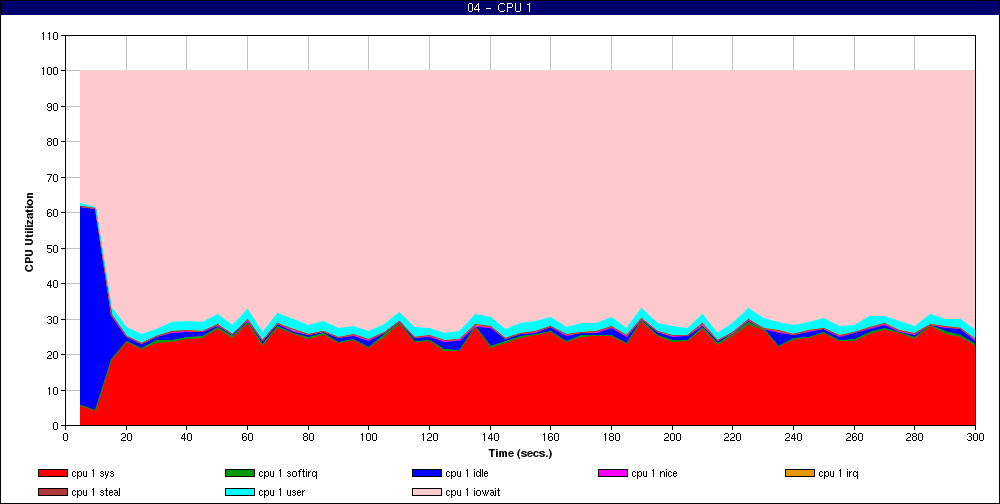This screenshot has width=1000, height=504.
Task: Click the cyan cpu 1 user legend swatch
Action: pos(239,493)
